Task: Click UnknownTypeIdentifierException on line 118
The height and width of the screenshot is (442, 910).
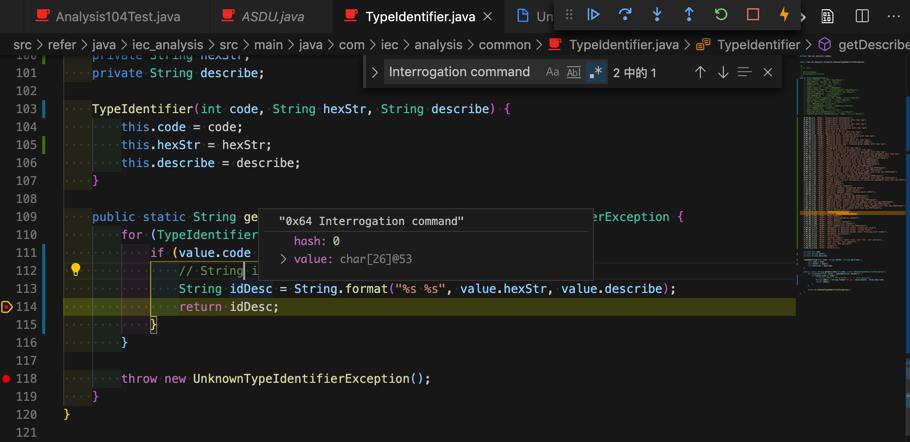Action: 301,379
